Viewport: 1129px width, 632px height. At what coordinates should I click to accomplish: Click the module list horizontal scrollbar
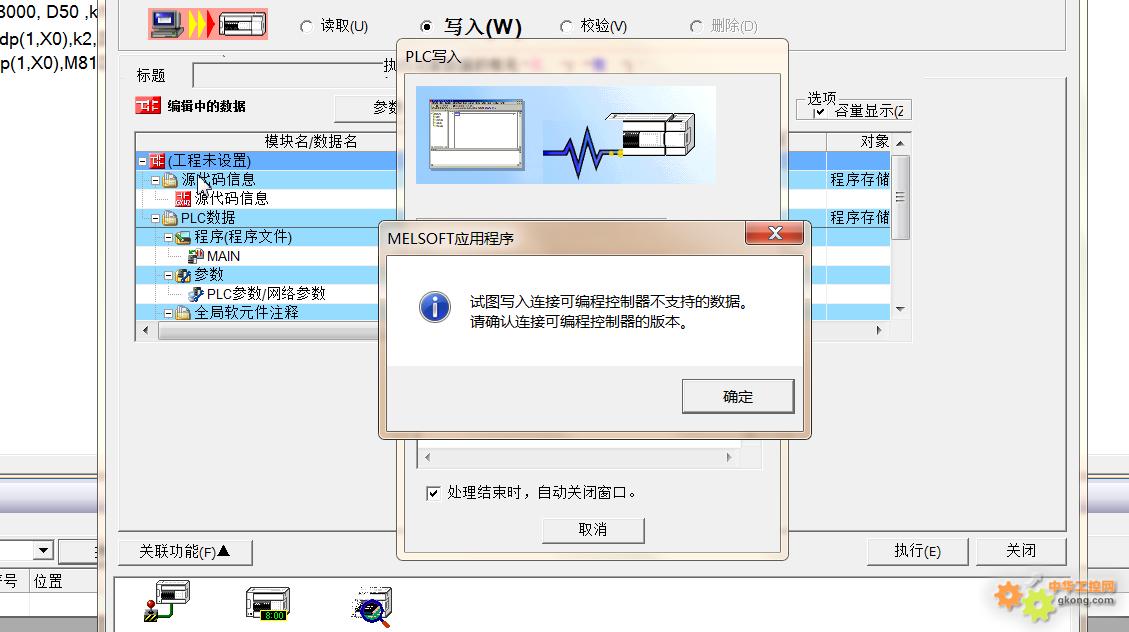point(266,330)
